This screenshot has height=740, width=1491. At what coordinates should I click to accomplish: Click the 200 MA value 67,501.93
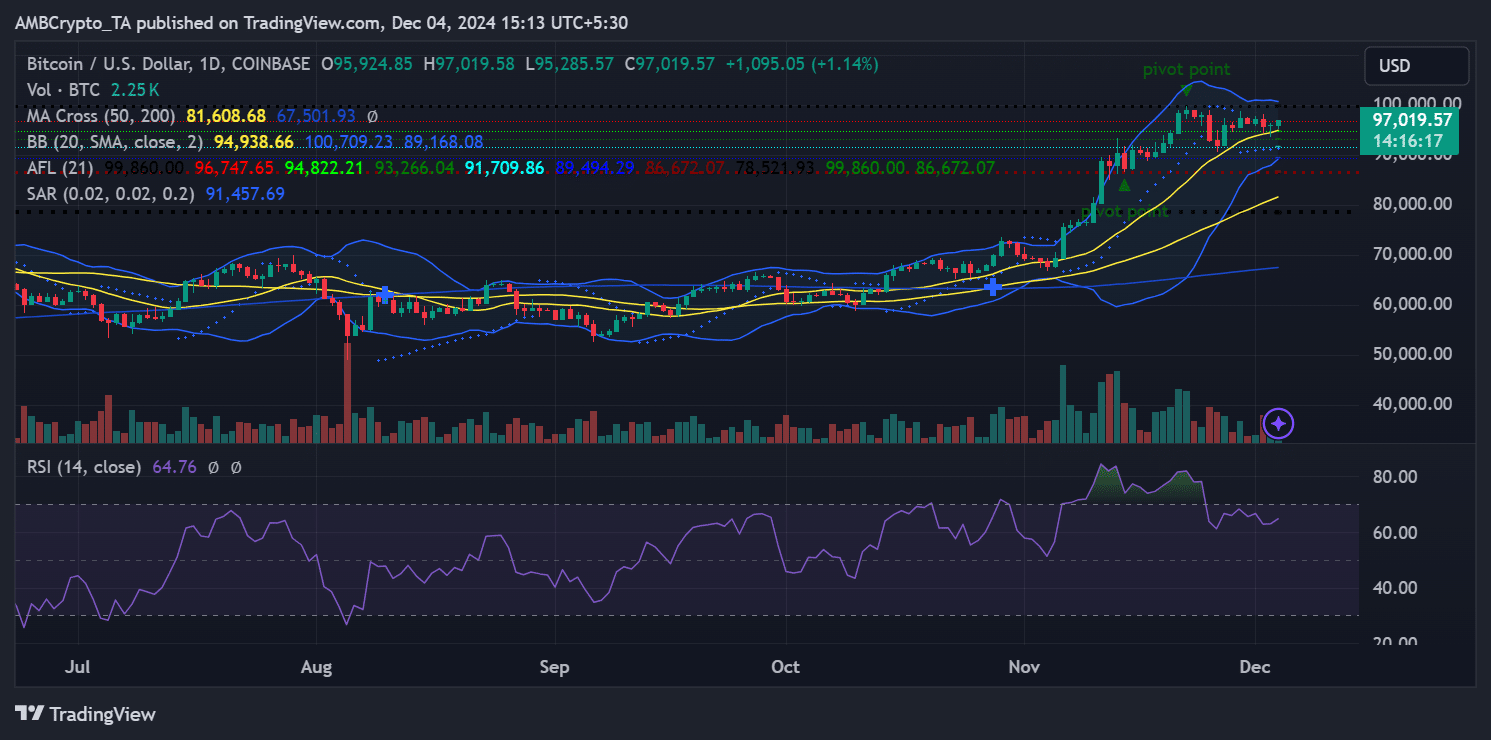click(x=316, y=116)
